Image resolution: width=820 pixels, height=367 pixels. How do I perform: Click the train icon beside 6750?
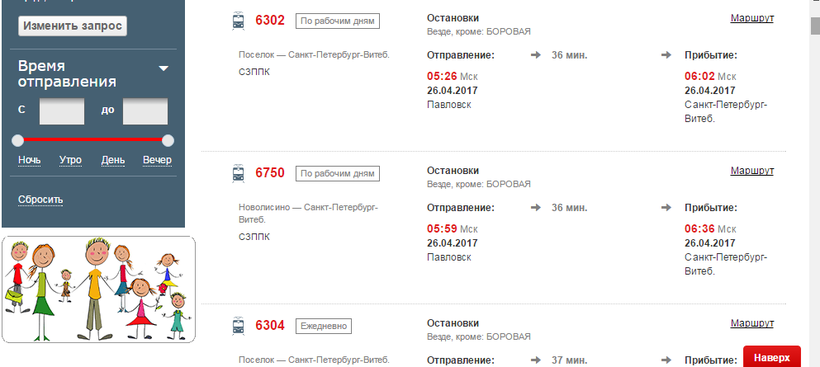tap(238, 174)
